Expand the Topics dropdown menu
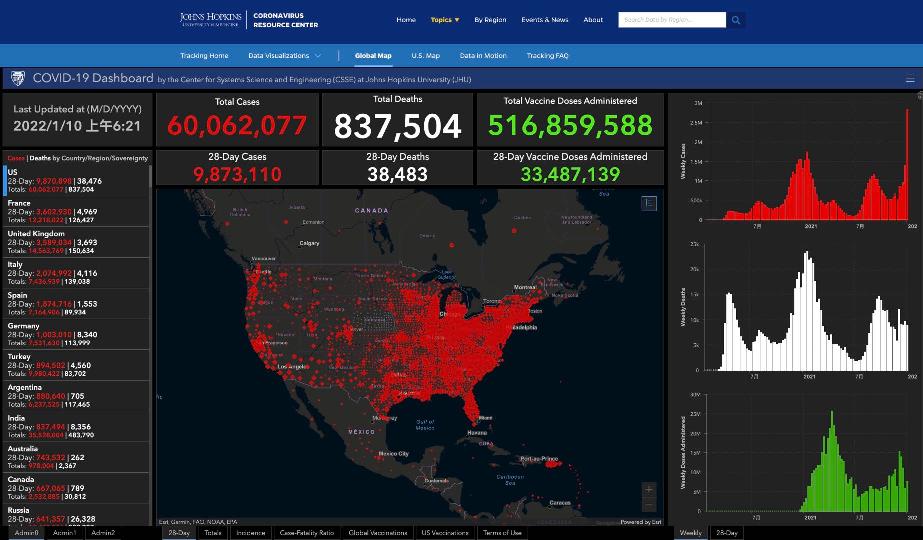The width and height of the screenshot is (923, 540). tap(445, 19)
